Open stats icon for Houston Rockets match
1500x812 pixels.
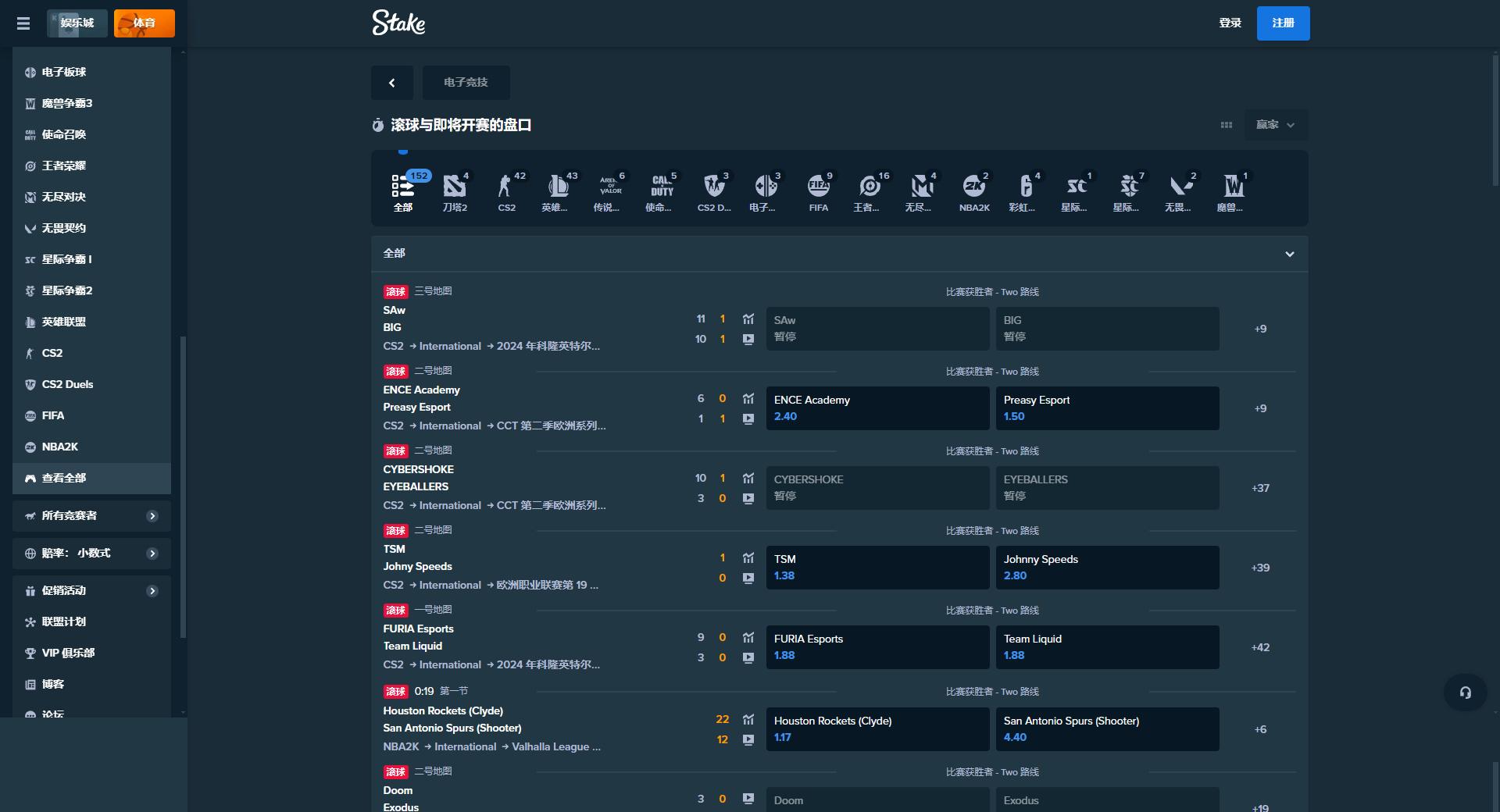(748, 719)
